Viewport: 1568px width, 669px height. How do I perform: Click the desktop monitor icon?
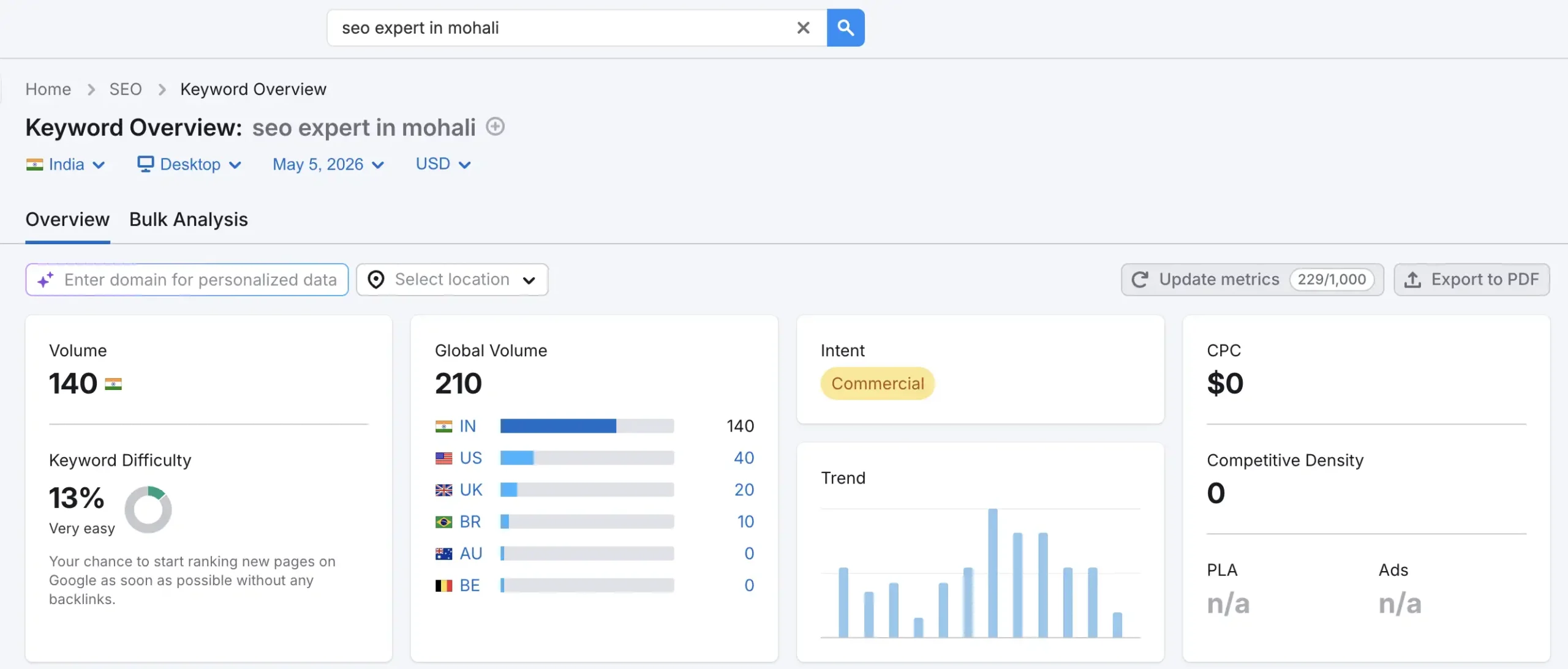pos(145,164)
